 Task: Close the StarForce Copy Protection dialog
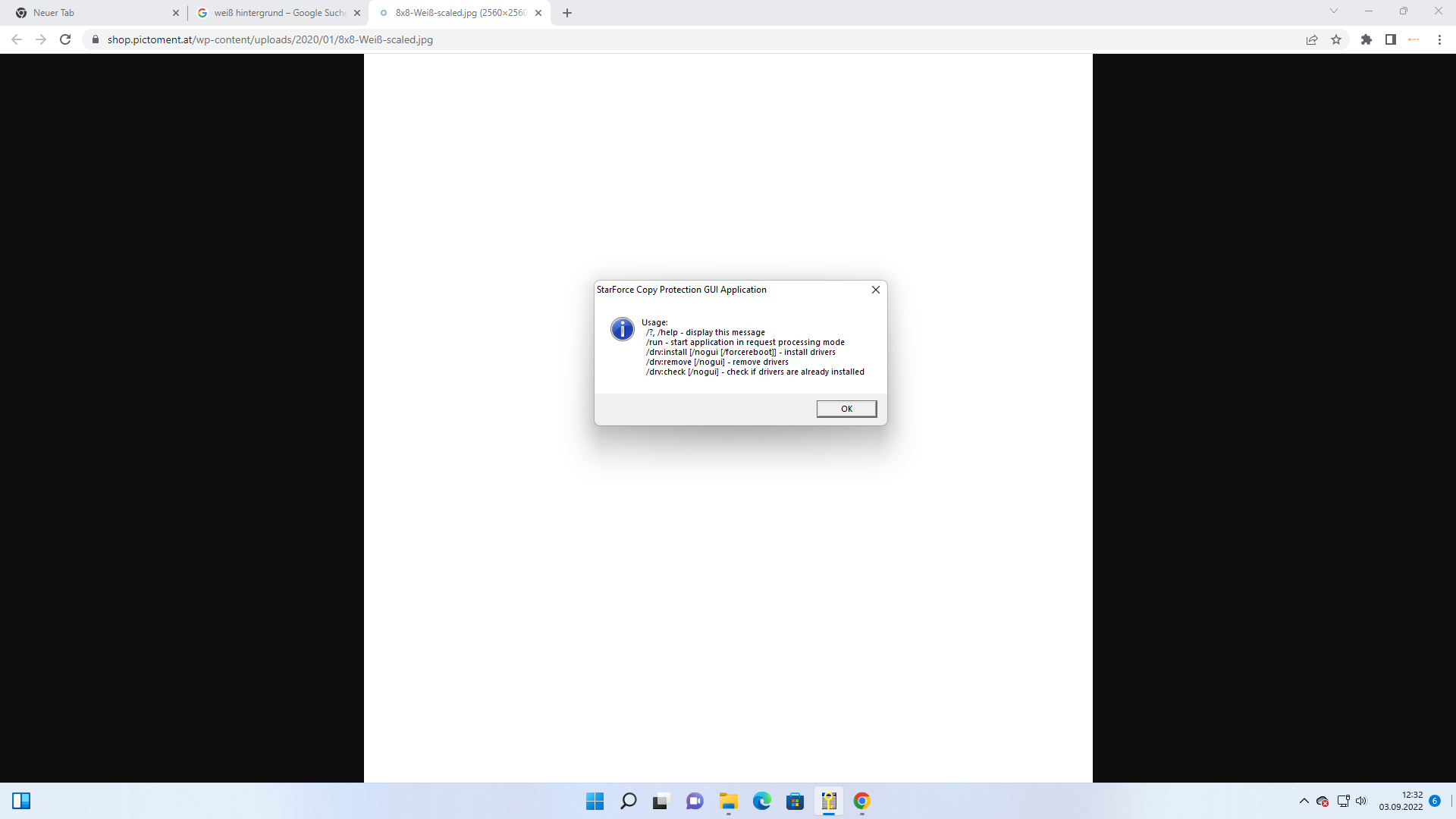(x=876, y=290)
